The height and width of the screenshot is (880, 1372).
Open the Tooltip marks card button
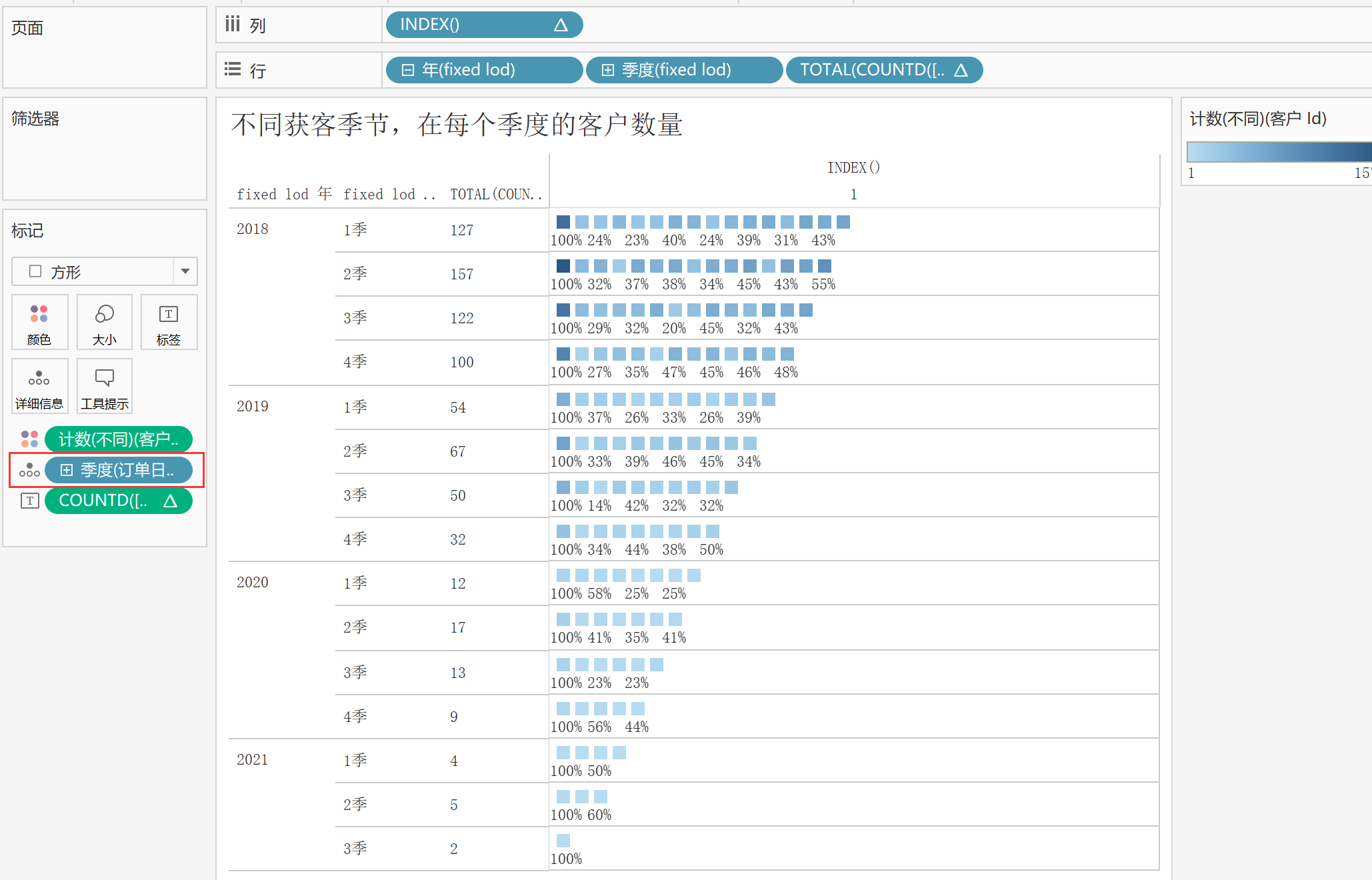click(105, 386)
